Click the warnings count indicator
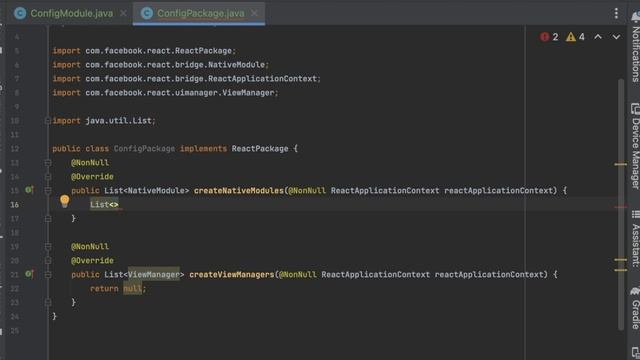Screen dimensions: 640x360 point(576,37)
